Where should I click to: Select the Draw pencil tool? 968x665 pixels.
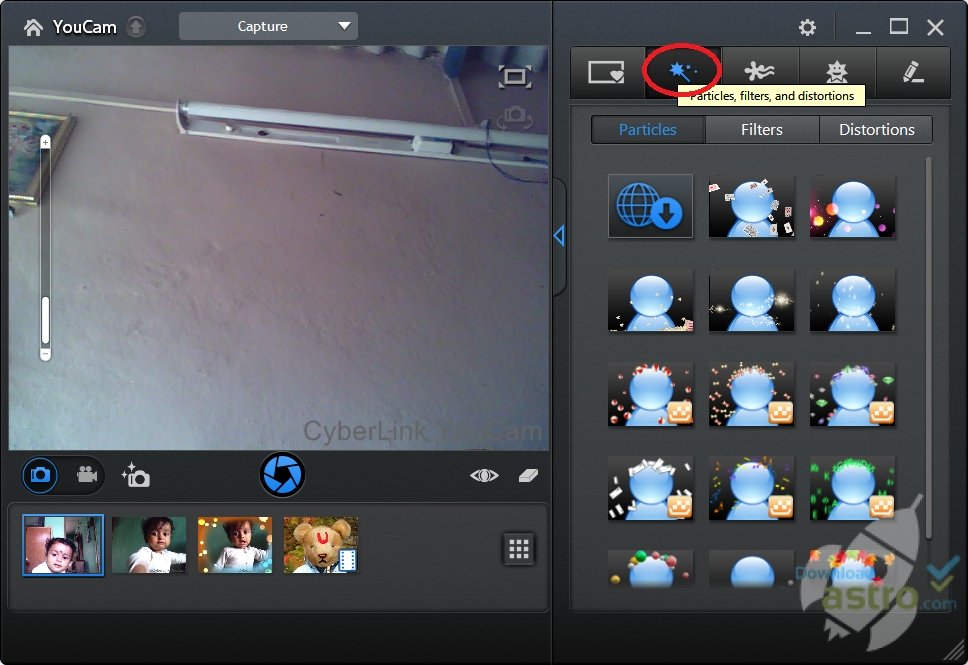click(x=912, y=72)
